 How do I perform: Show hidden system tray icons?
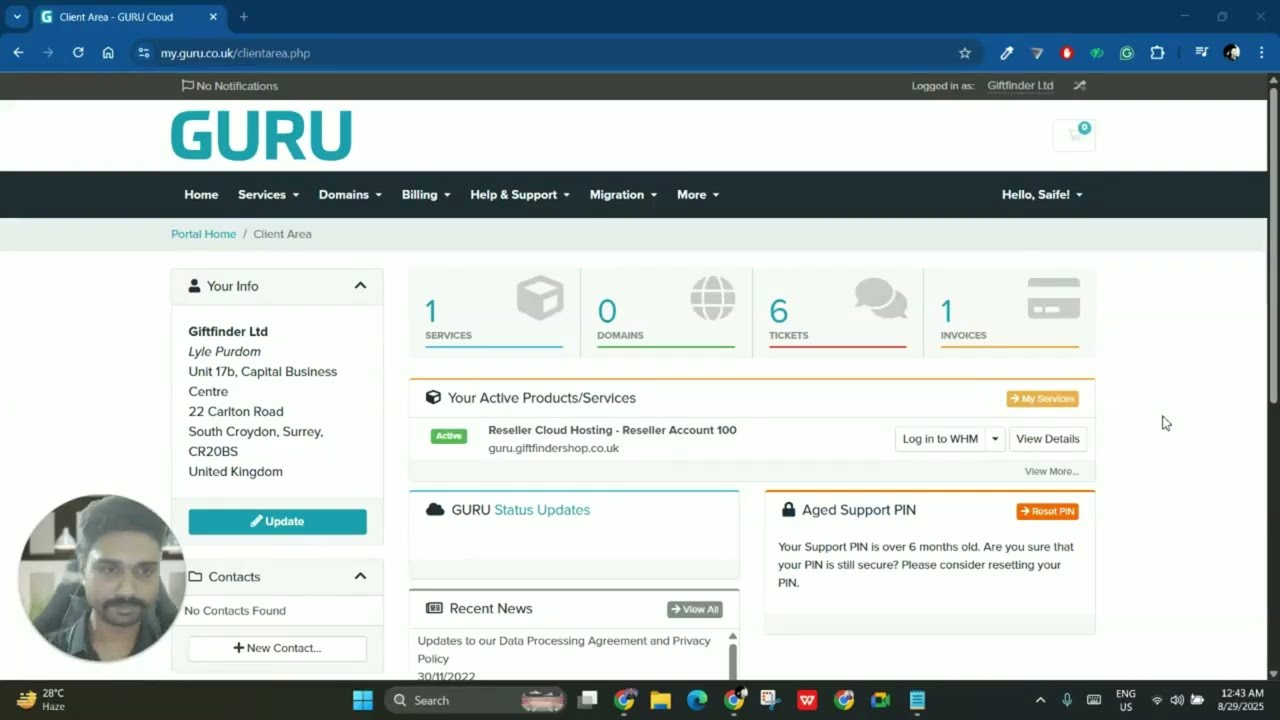pos(1040,700)
